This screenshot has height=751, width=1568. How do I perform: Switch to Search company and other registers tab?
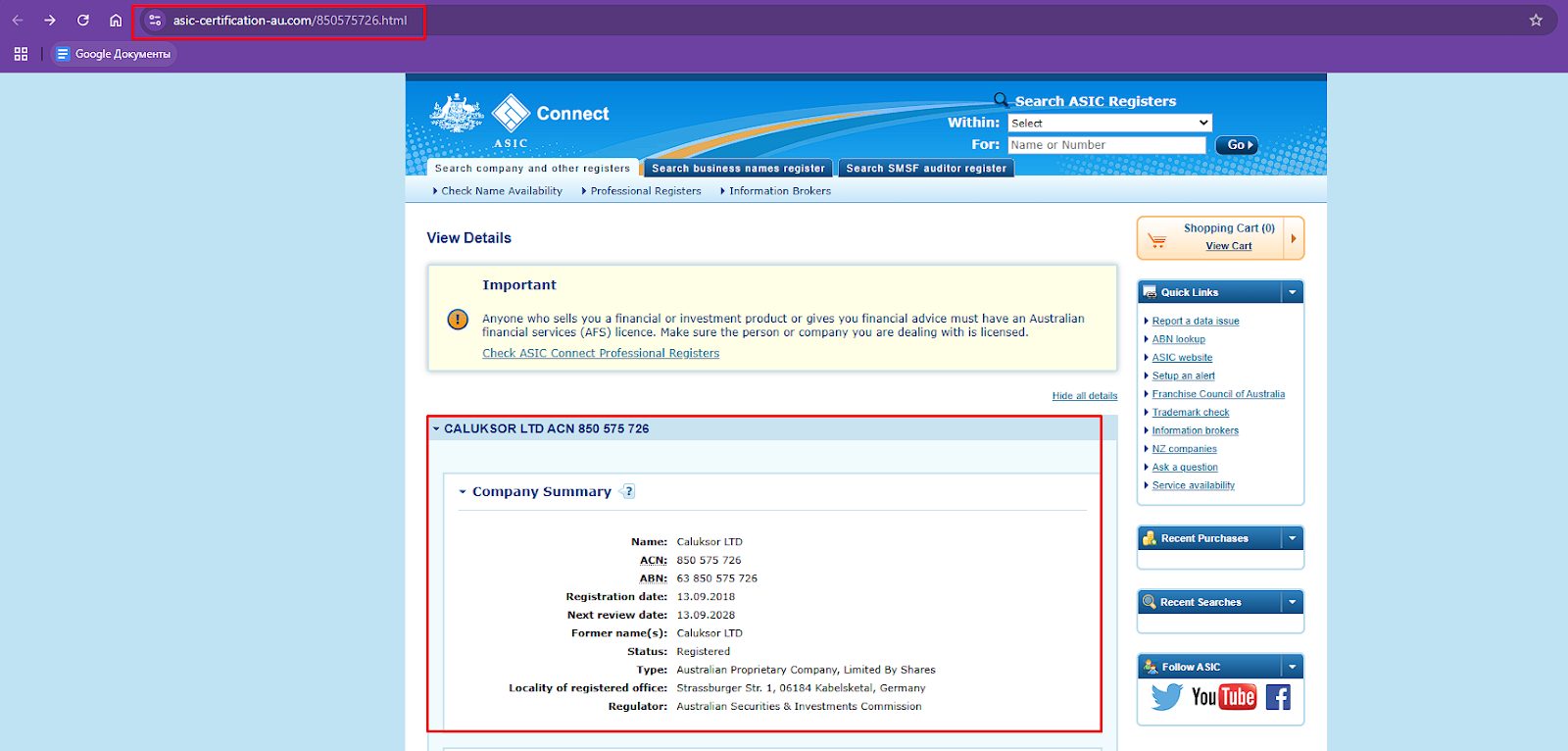532,168
